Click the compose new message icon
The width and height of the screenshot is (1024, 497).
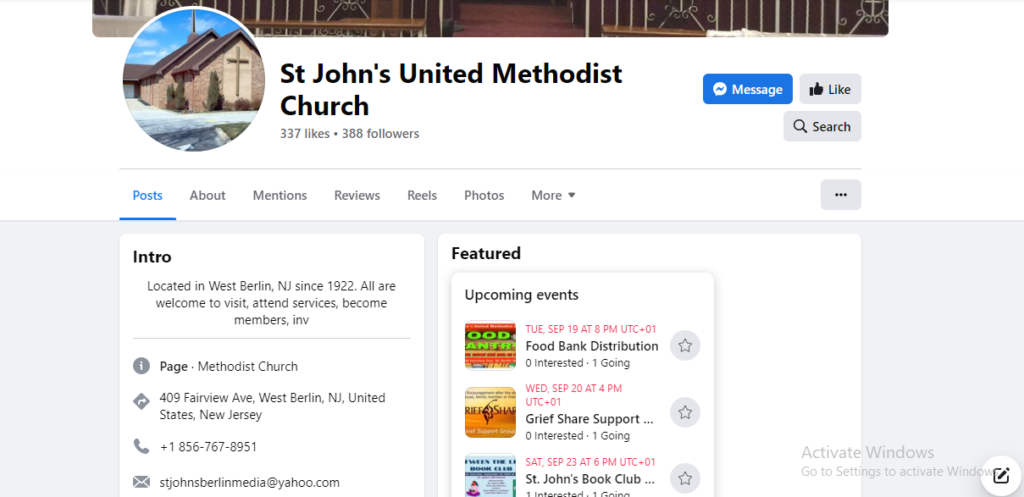(x=1001, y=475)
